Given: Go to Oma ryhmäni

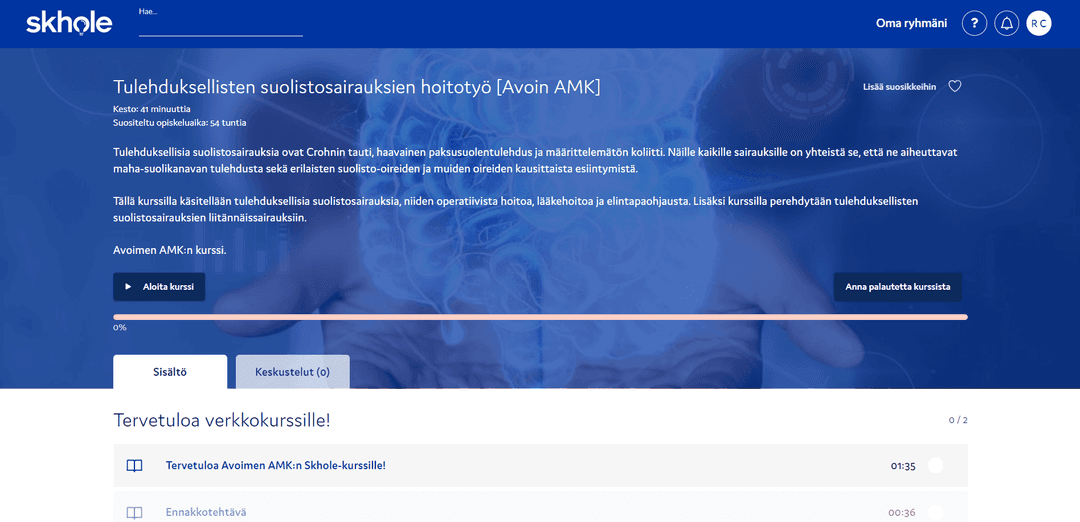Looking at the screenshot, I should 910,23.
